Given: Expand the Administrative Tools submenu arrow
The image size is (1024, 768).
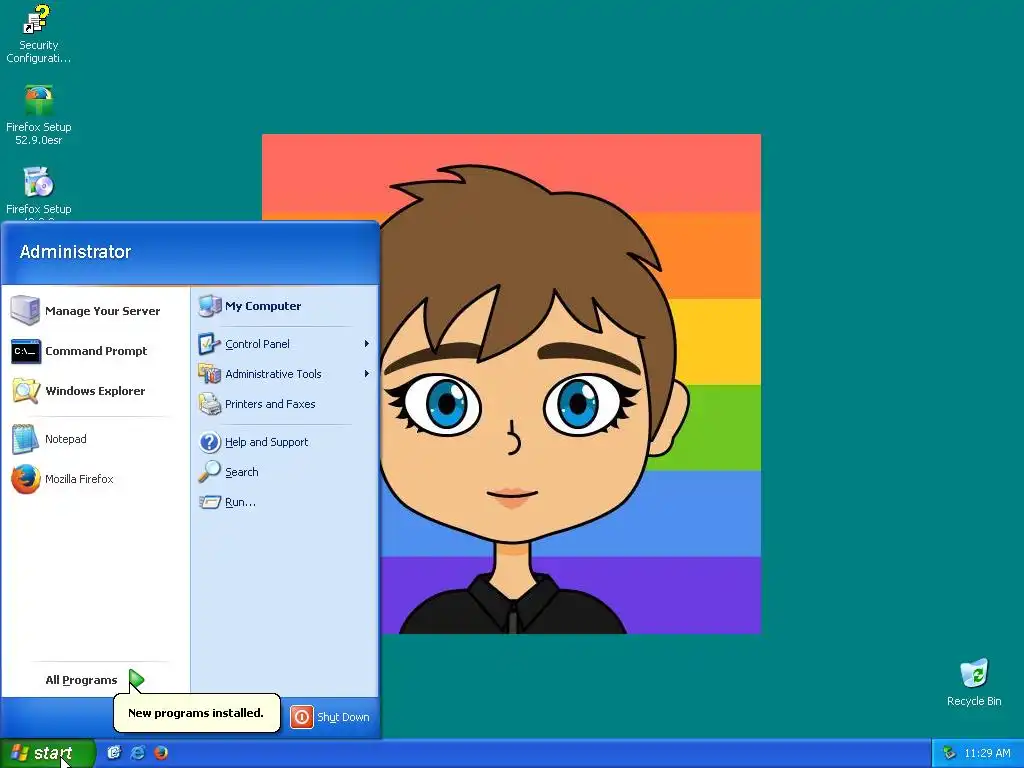Looking at the screenshot, I should click(367, 374).
